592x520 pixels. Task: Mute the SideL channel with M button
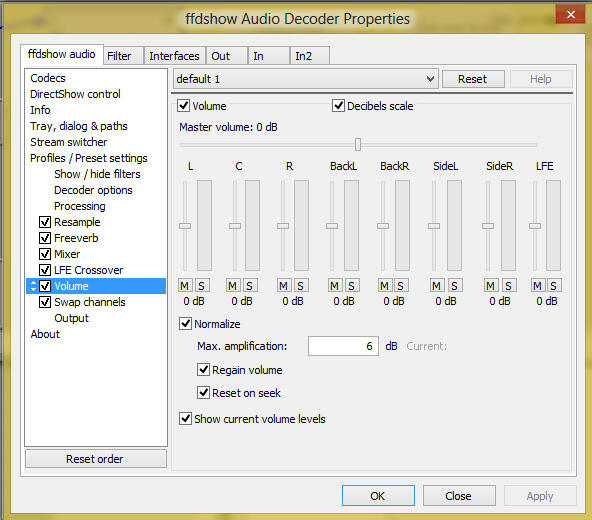point(437,286)
